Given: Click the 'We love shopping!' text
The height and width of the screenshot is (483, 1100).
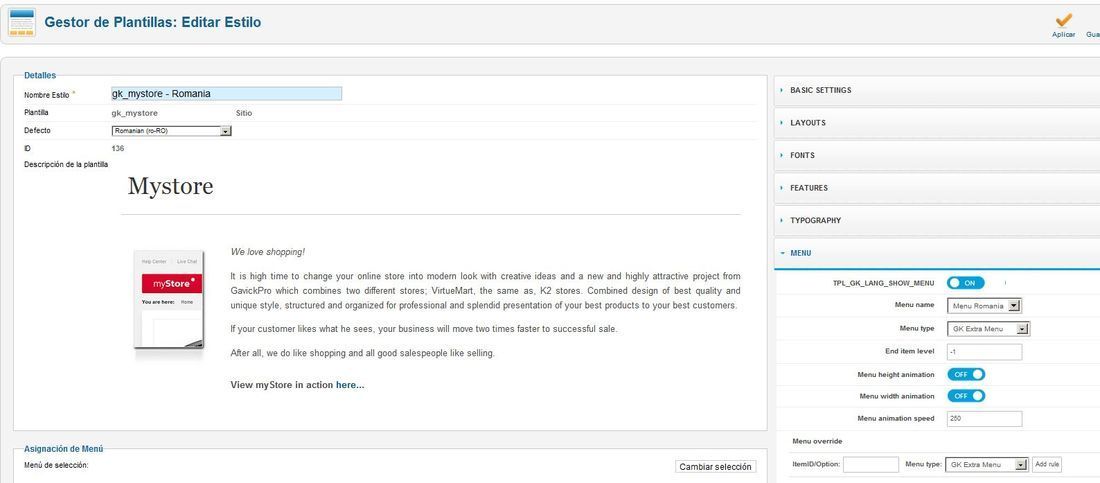Looking at the screenshot, I should pos(268,252).
